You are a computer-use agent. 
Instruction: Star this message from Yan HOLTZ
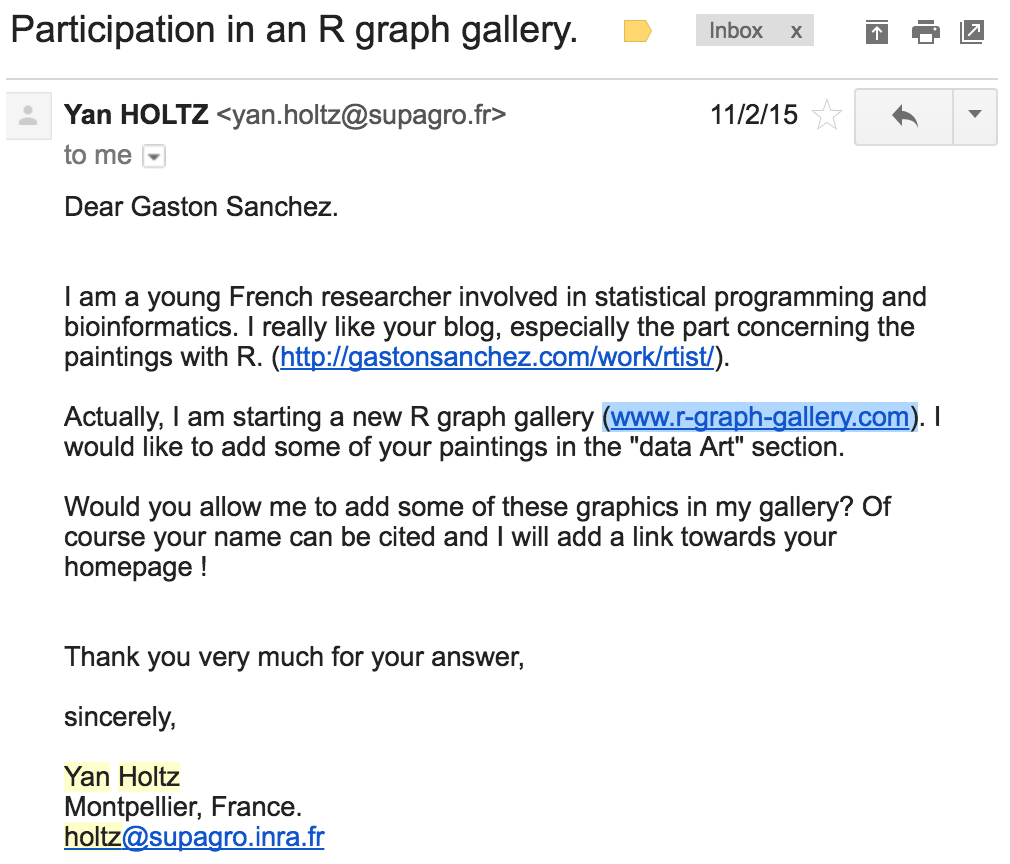coord(826,115)
